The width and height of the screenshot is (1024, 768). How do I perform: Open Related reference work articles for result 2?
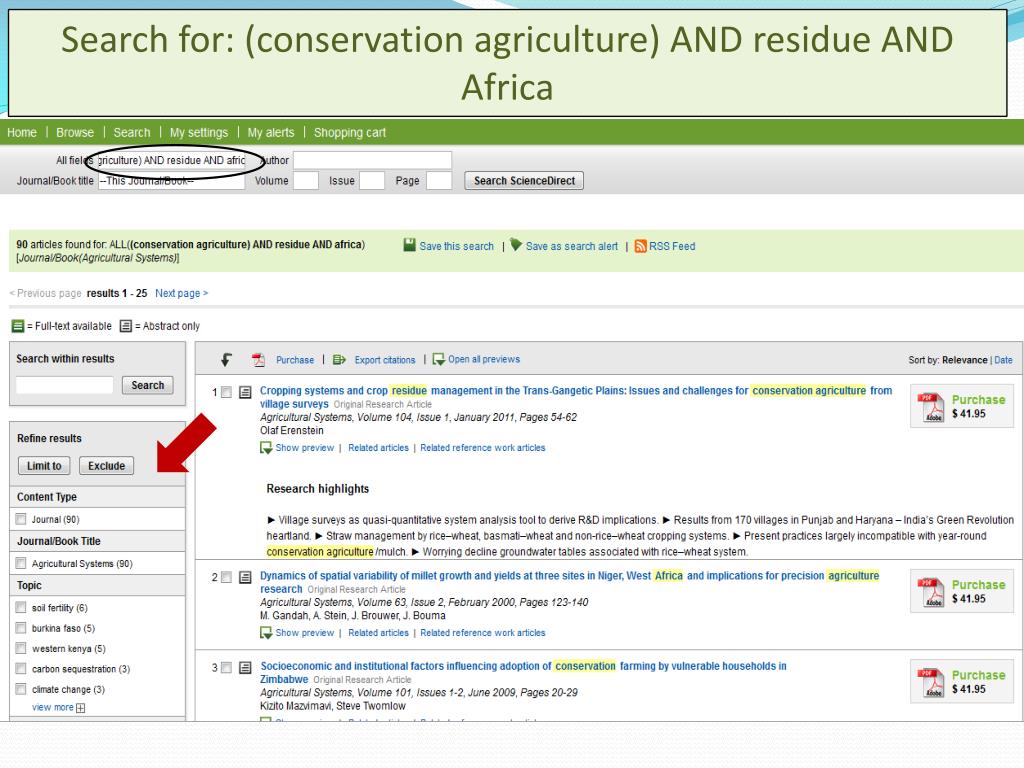[483, 633]
